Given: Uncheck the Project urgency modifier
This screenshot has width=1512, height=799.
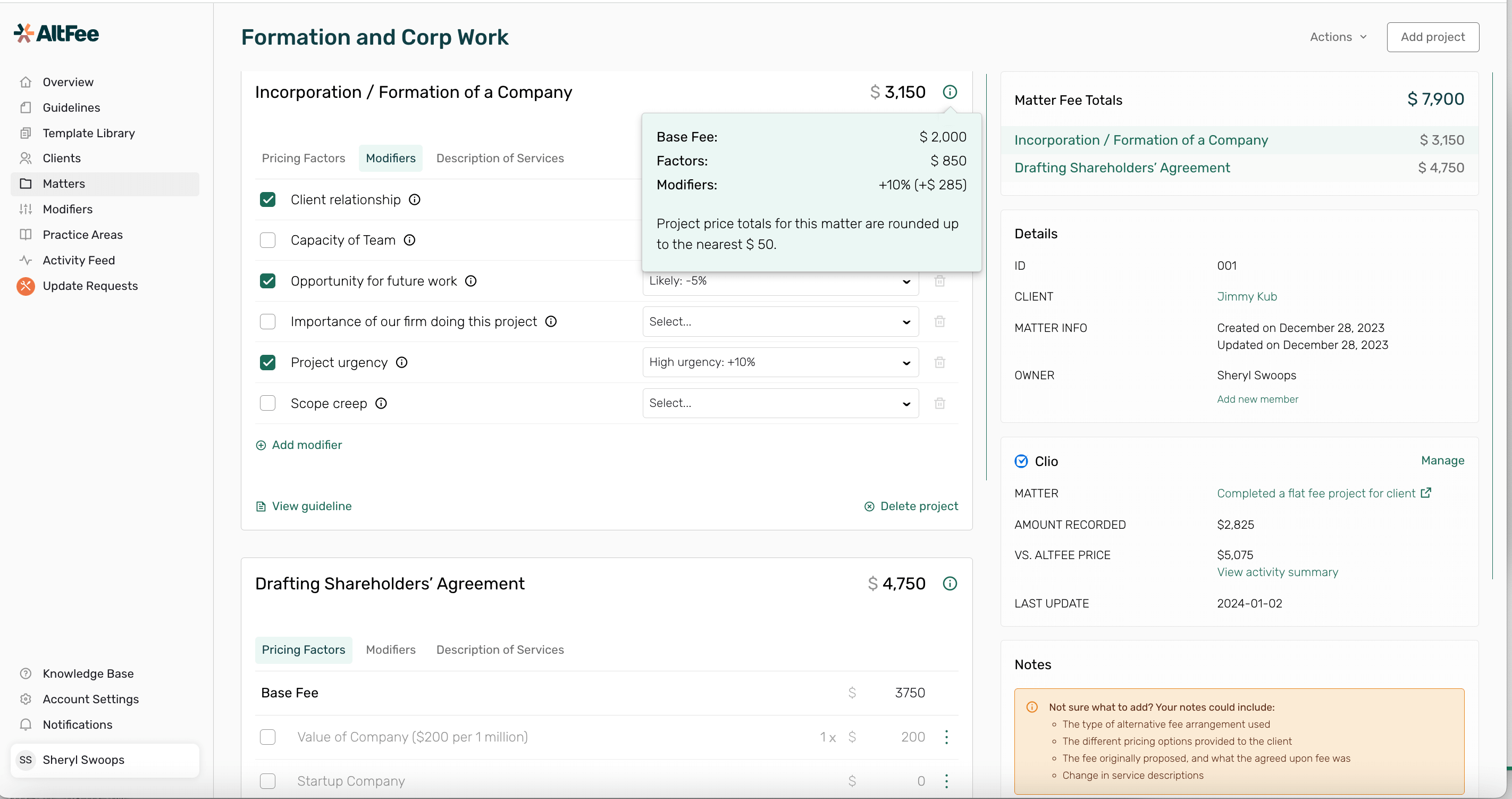Looking at the screenshot, I should [267, 362].
